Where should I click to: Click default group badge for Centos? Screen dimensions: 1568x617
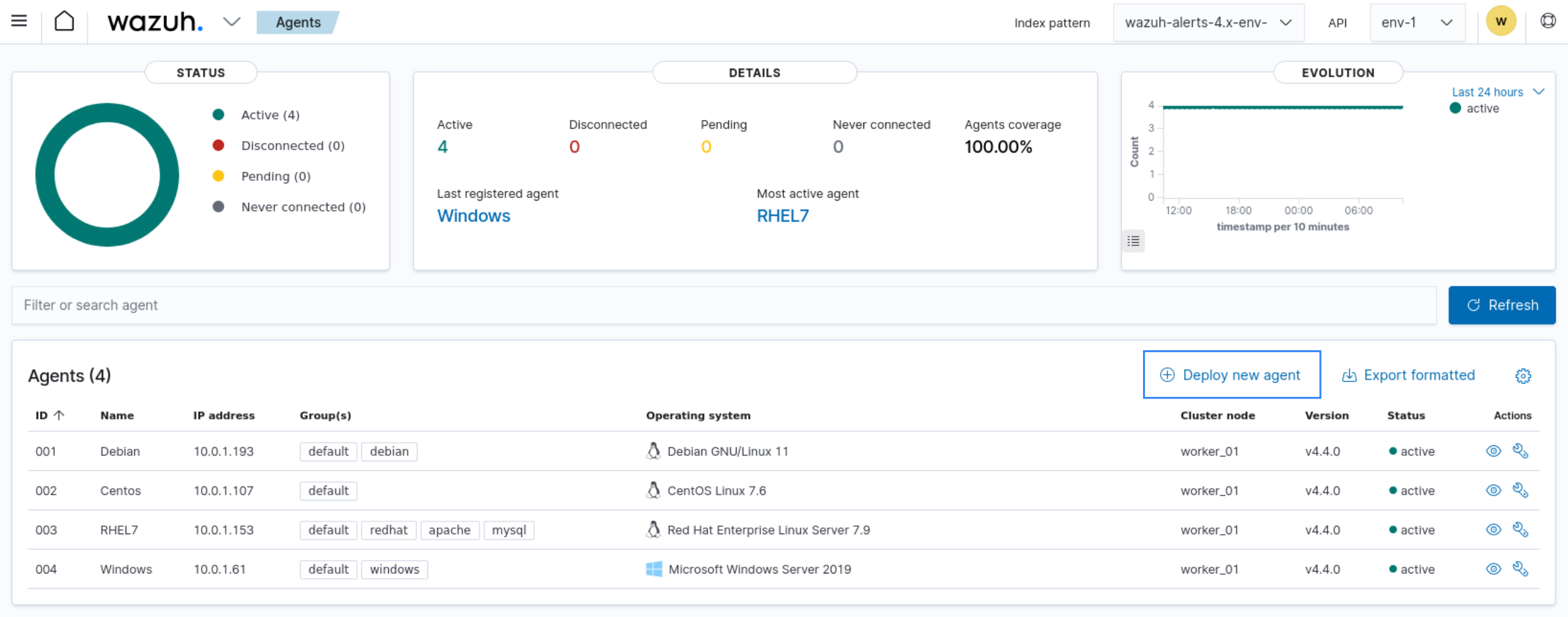click(328, 491)
